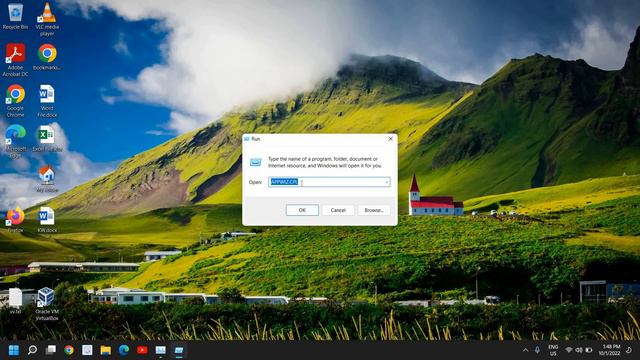This screenshot has width=640, height=360.
Task: Open Task View on the taskbar
Action: point(51,350)
